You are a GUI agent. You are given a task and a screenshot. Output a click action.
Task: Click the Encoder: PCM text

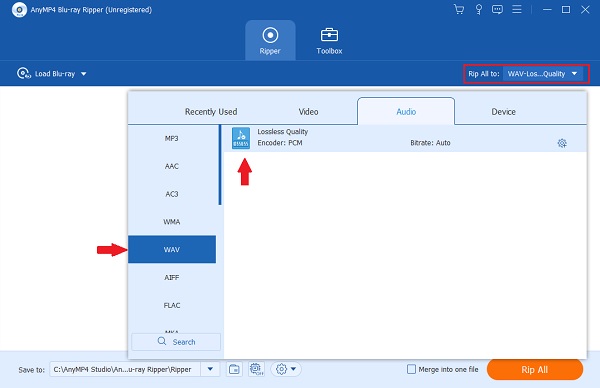click(280, 143)
